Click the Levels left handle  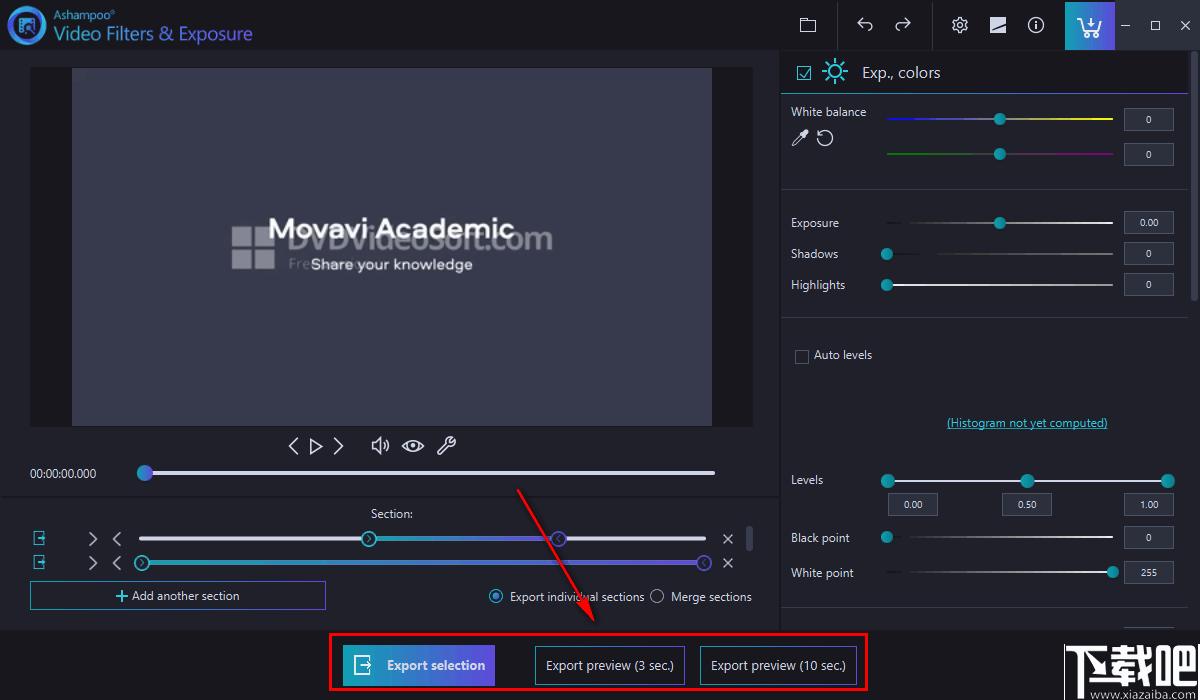tap(888, 481)
